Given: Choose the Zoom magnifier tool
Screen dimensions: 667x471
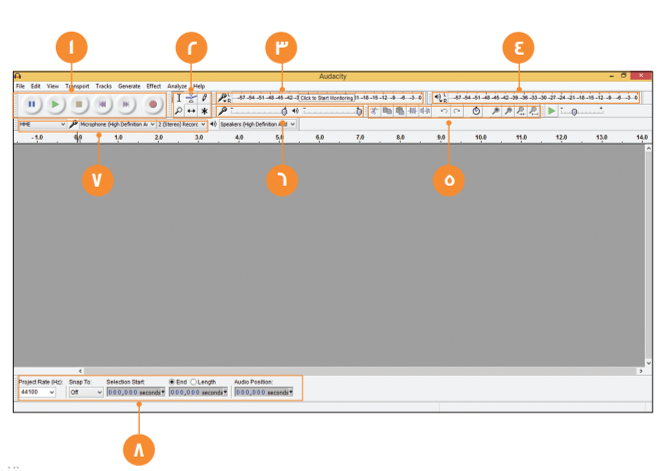Looking at the screenshot, I should [179, 111].
